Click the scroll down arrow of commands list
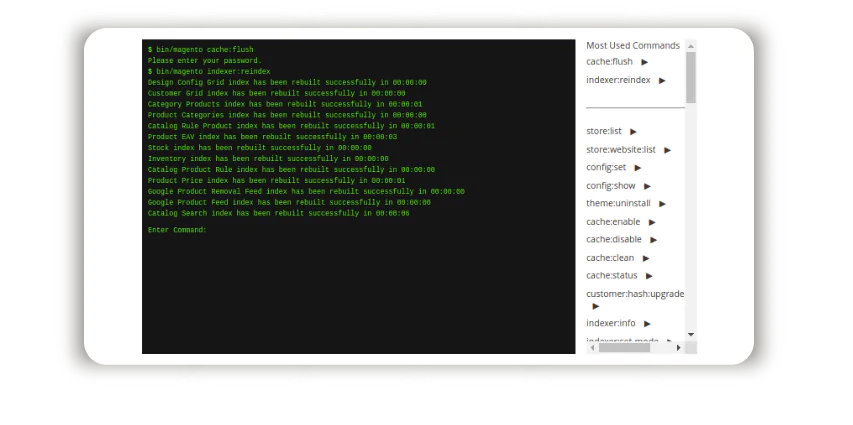 pyautogui.click(x=691, y=335)
